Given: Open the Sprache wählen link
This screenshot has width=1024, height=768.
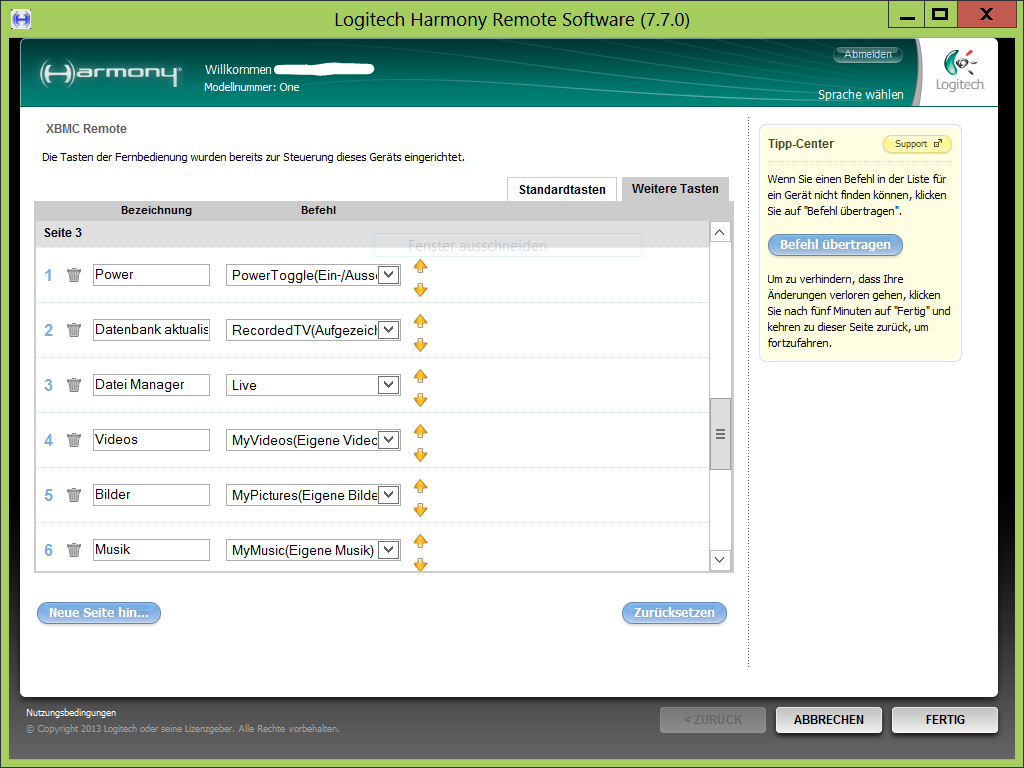Looking at the screenshot, I should 861,95.
